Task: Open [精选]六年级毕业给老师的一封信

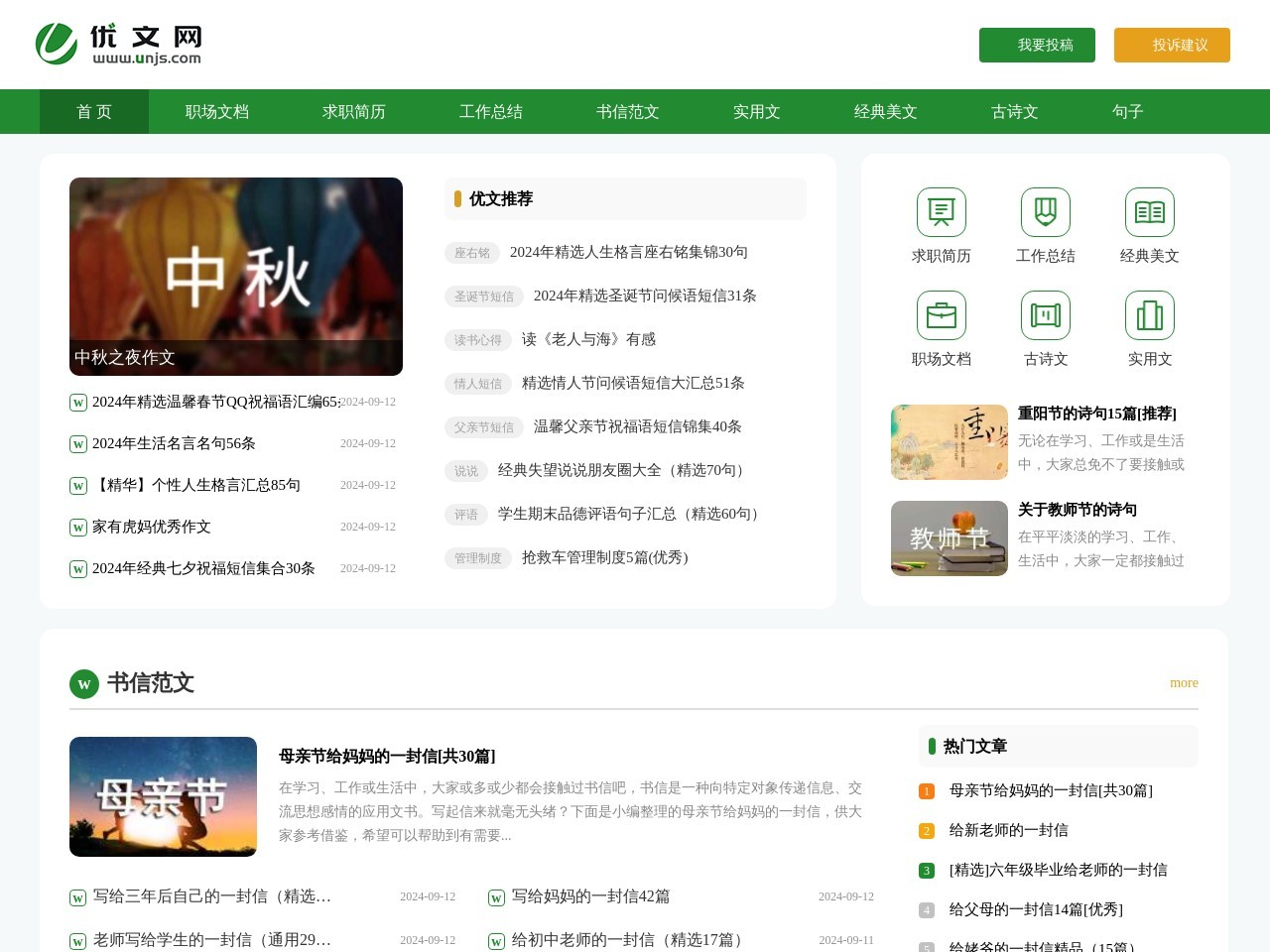Action: coord(1059,870)
